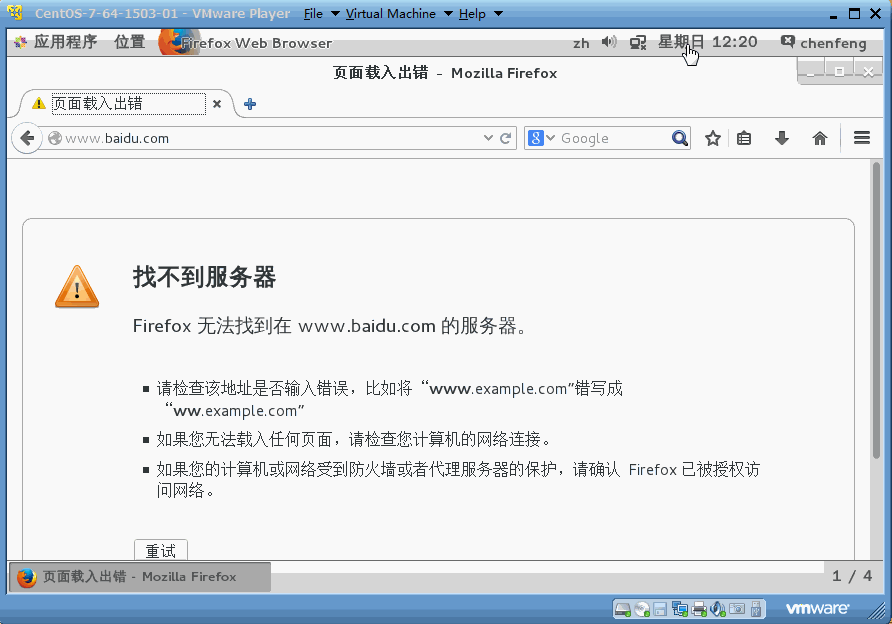Viewport: 892px width, 624px height.
Task: Minimize the Firefox window
Action: (811, 72)
